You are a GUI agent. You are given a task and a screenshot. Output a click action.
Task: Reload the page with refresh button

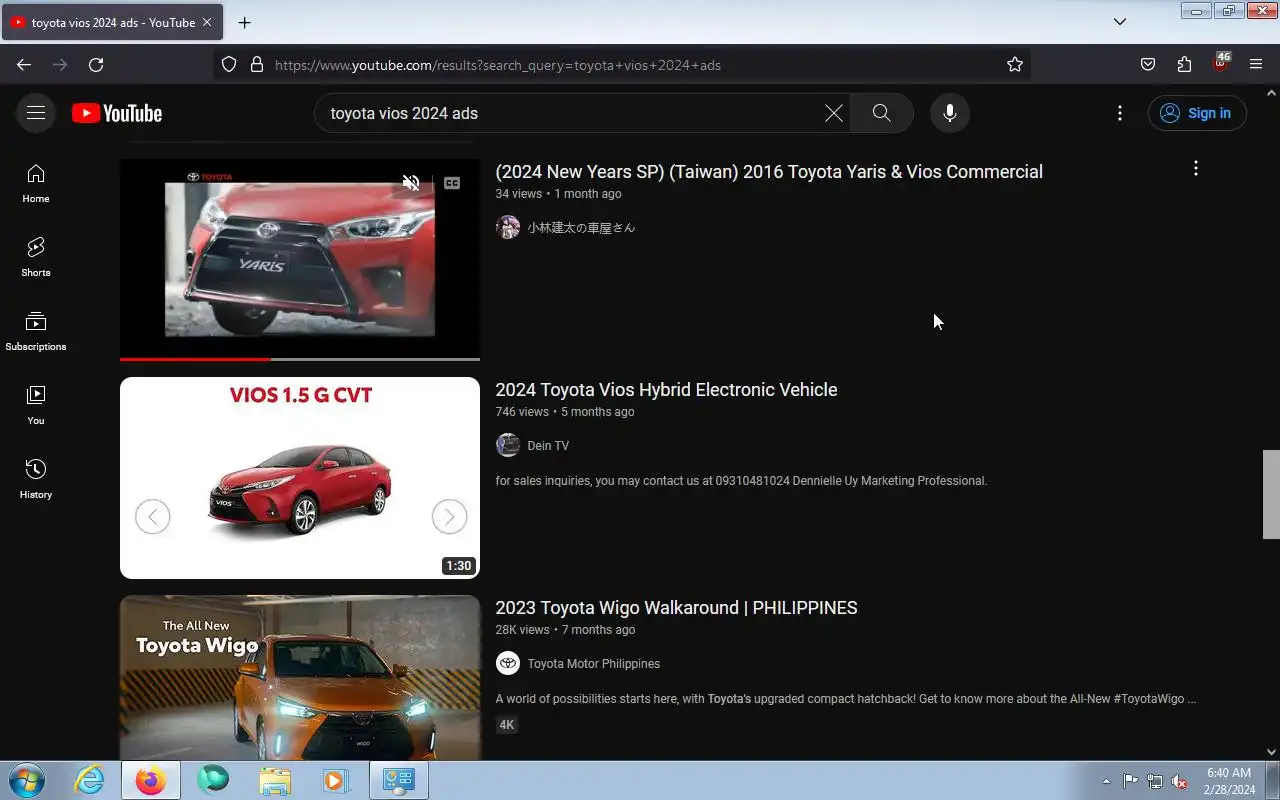(96, 64)
